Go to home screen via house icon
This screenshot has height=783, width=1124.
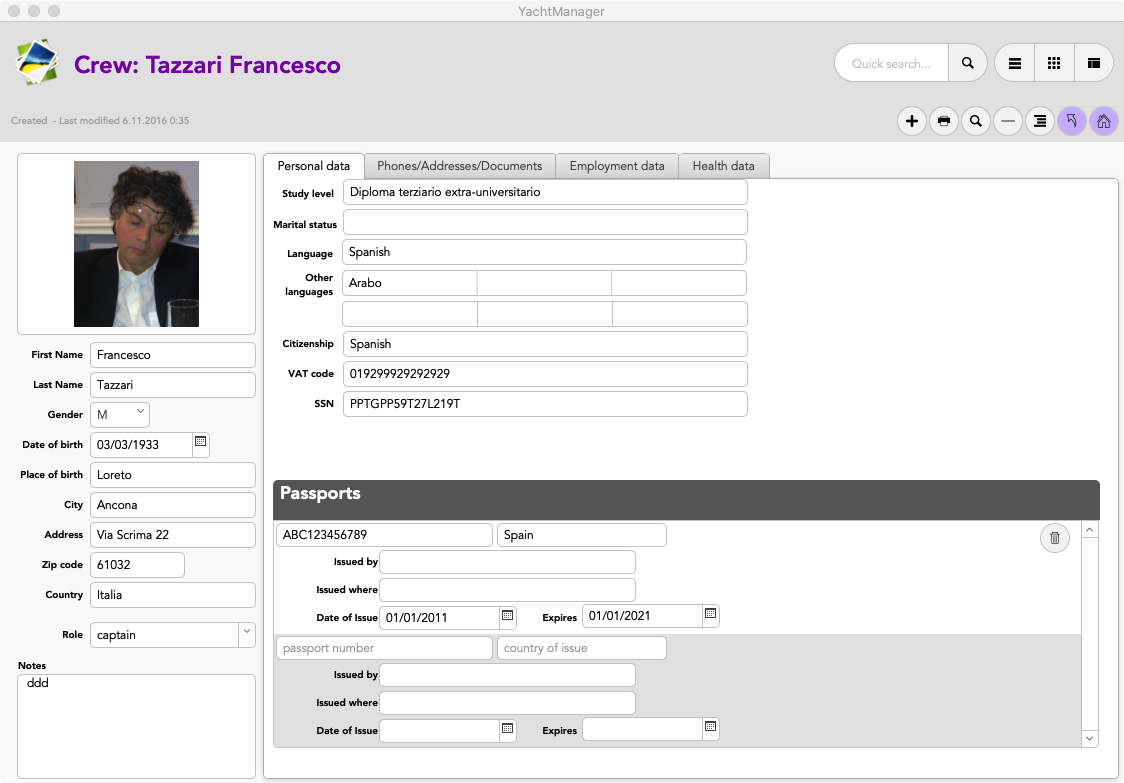tap(1104, 121)
